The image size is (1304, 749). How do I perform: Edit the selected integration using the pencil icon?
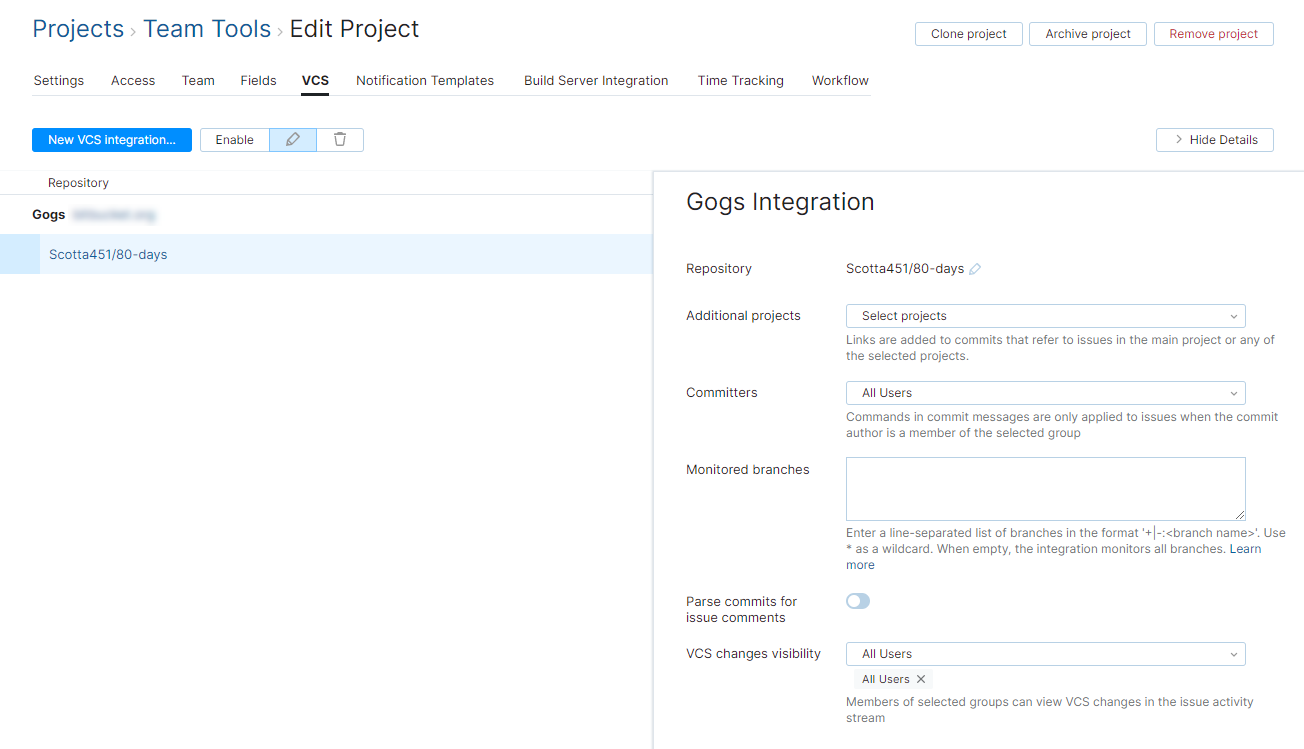292,139
